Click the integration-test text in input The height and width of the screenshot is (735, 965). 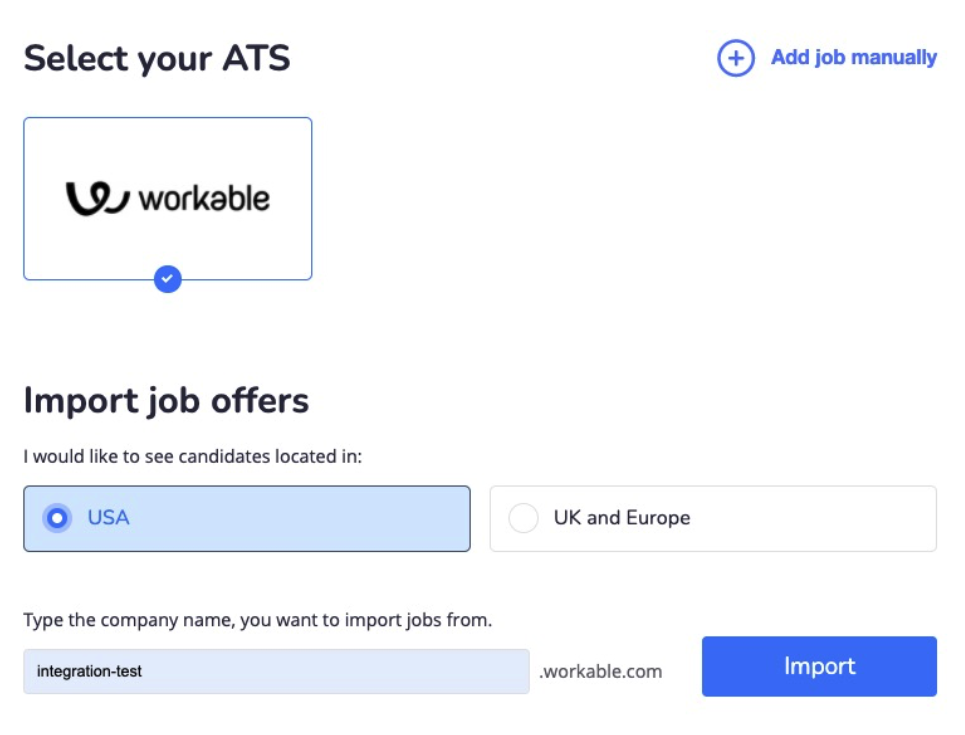[89, 671]
